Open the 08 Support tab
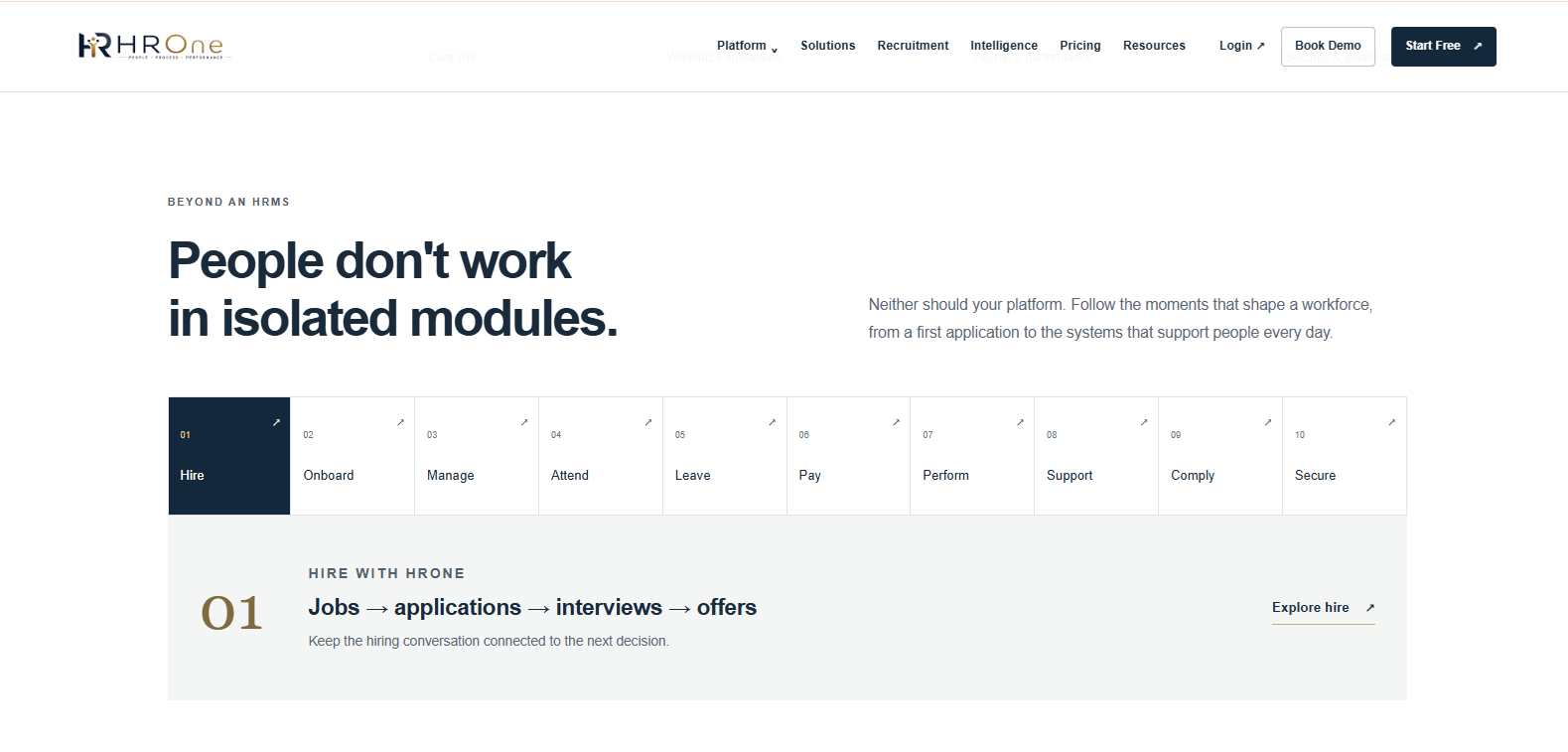1568x752 pixels. coord(1096,456)
